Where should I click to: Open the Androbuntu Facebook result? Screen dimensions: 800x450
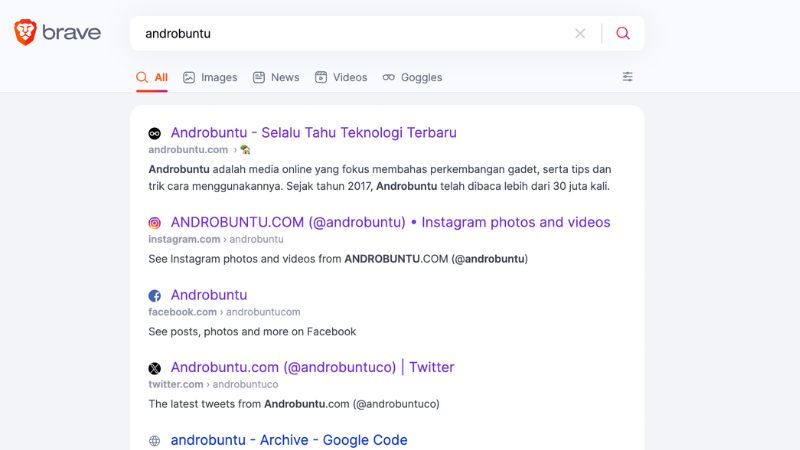pos(209,295)
